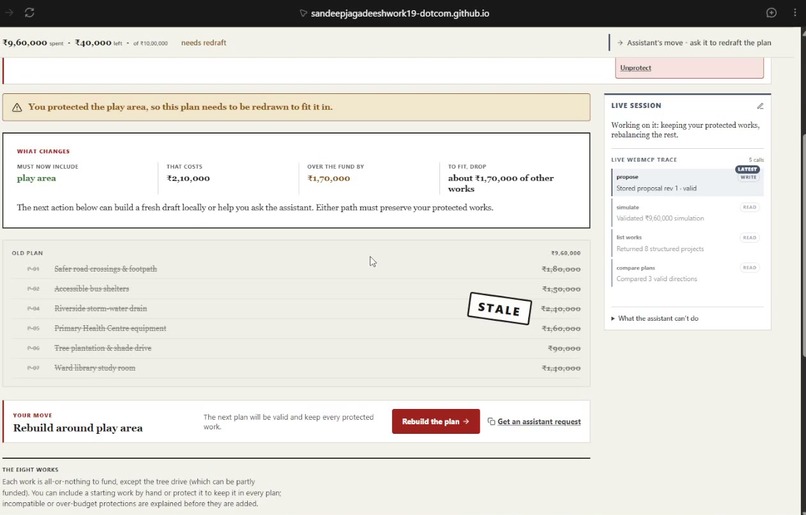The width and height of the screenshot is (806, 515).
Task: Click Safer road crossings & footpath row
Action: coord(296,269)
